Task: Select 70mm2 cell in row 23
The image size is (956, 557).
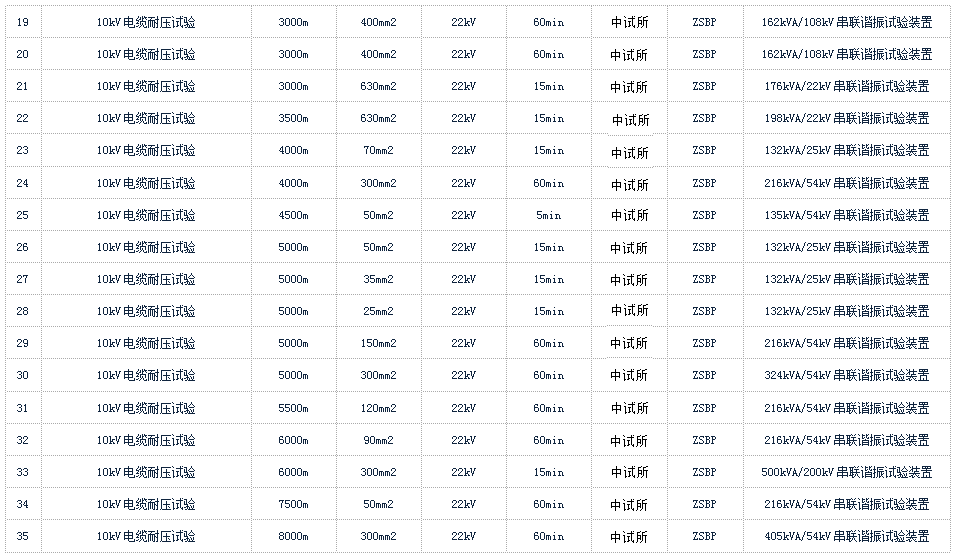Action: pos(378,151)
